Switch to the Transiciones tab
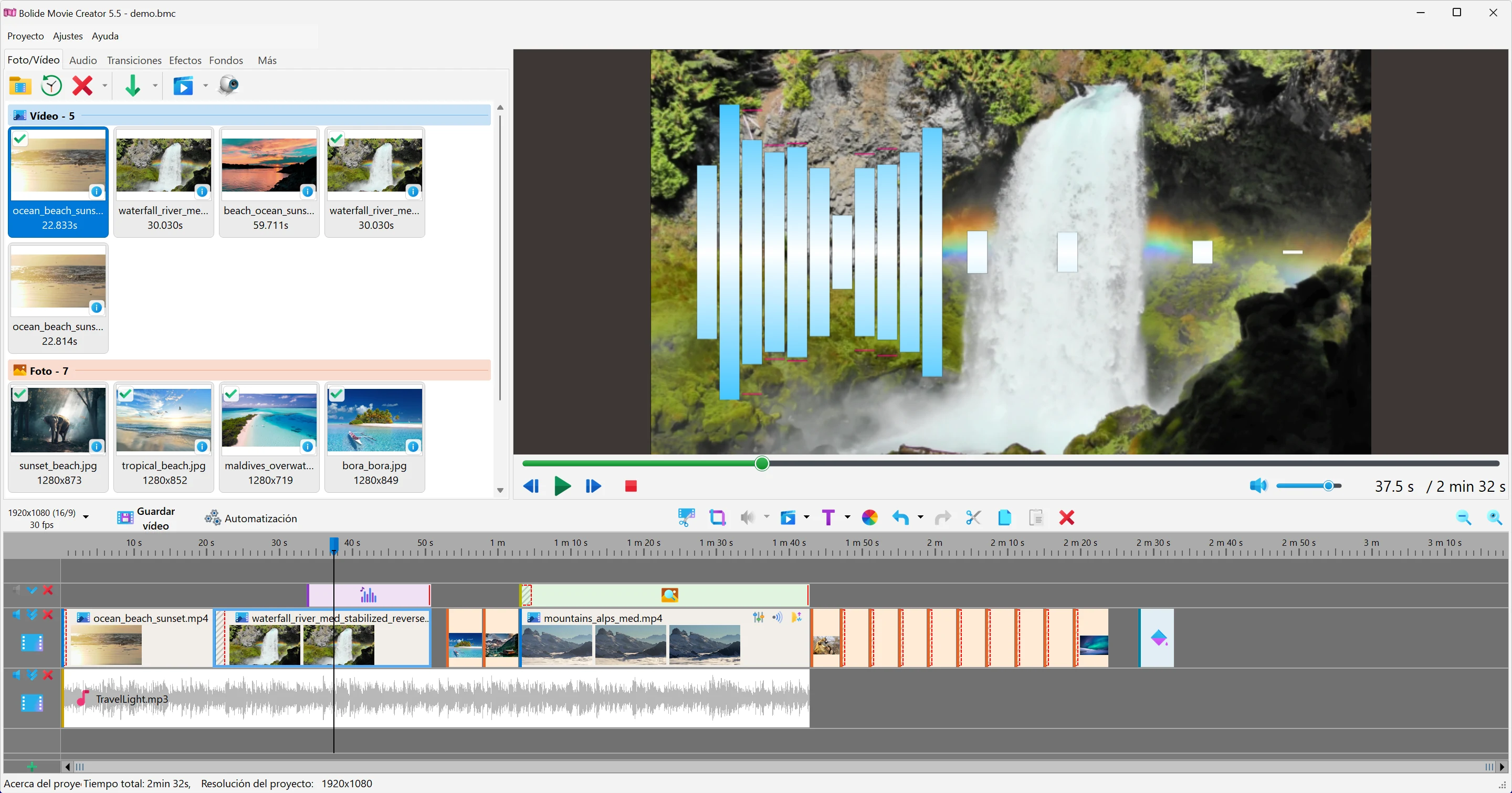Viewport: 1512px width, 793px height. 134,60
